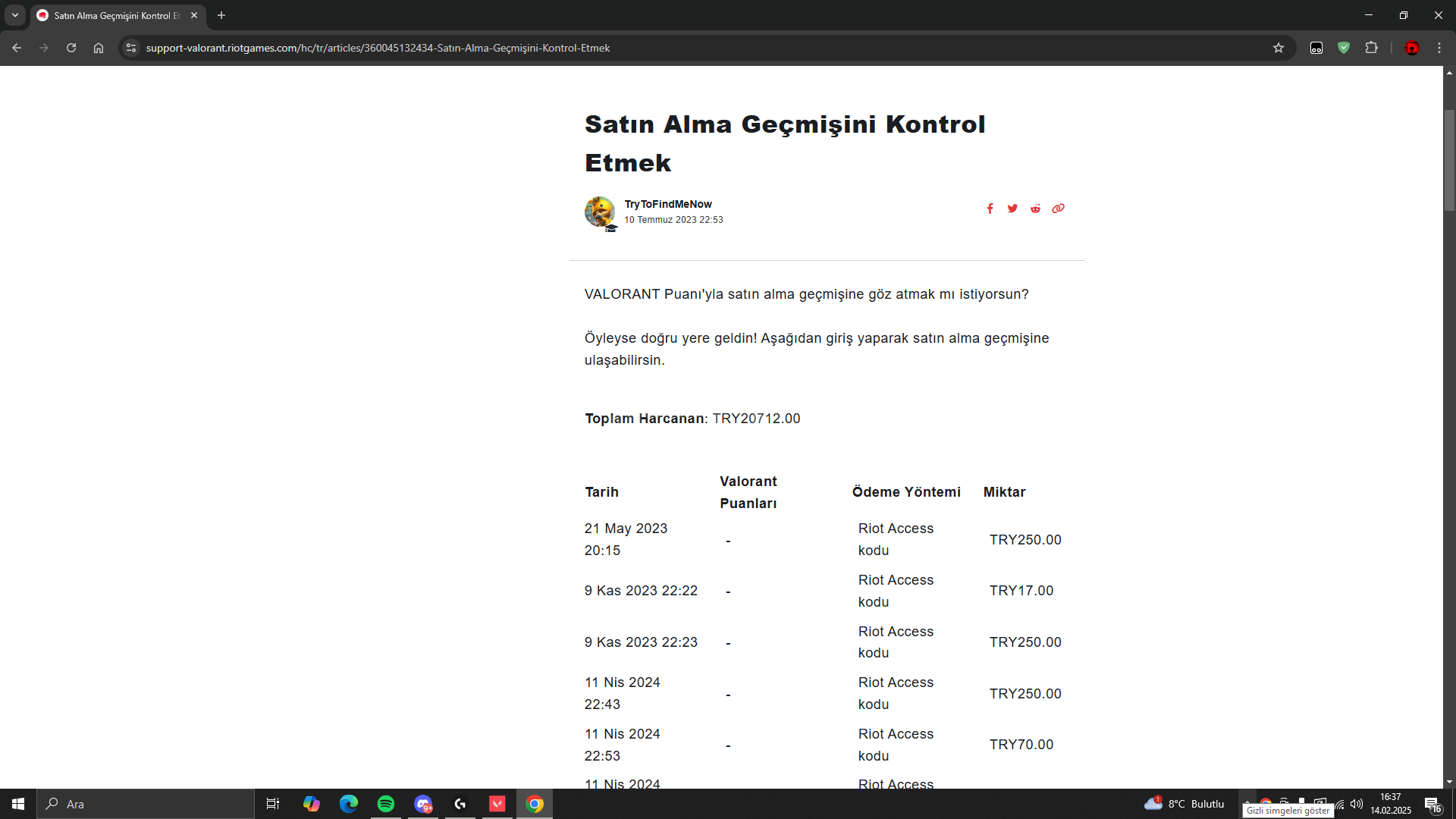Open the browser home page
Image resolution: width=1456 pixels, height=819 pixels.
[x=99, y=48]
